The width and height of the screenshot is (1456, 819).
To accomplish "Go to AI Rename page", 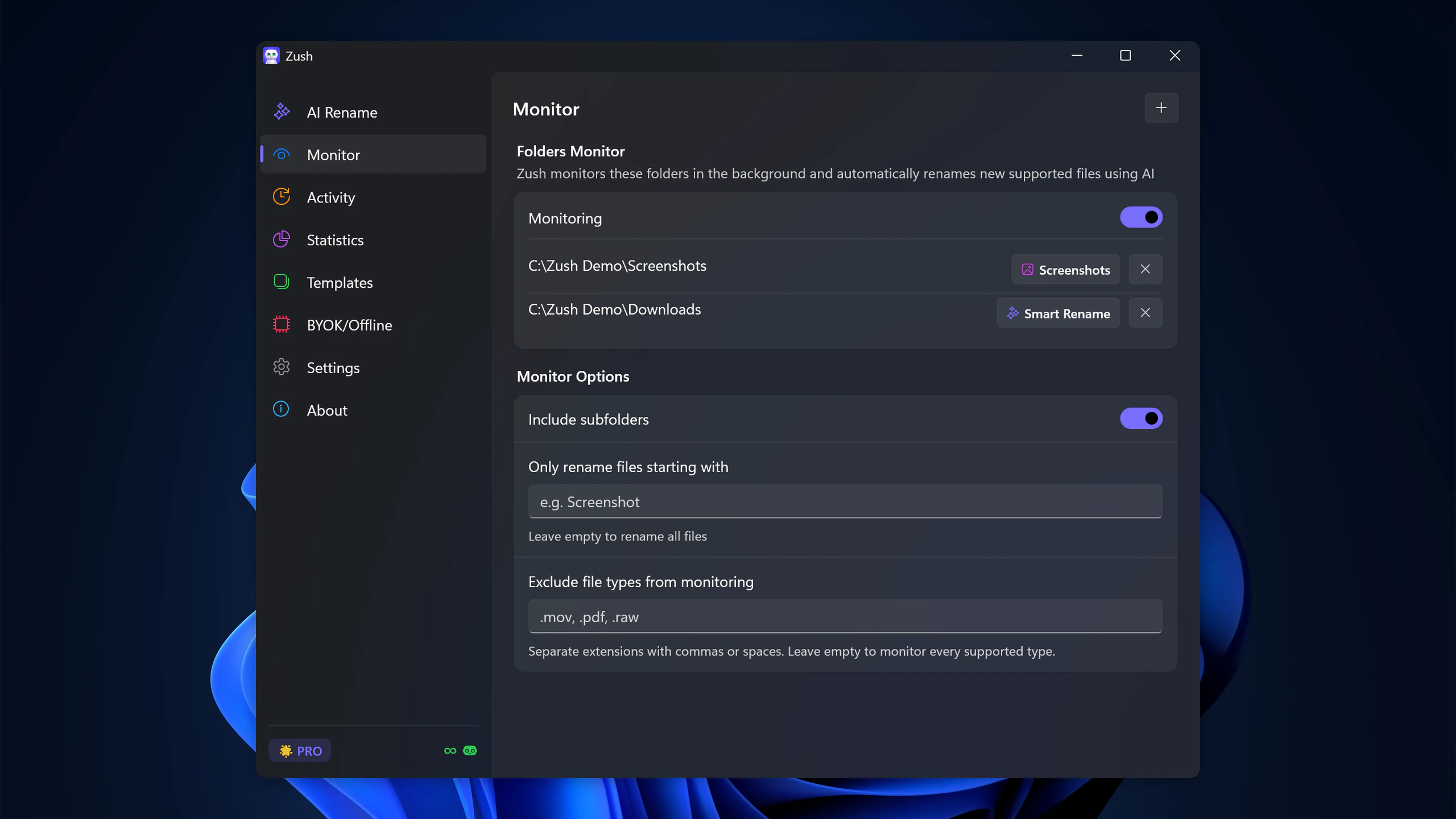I will (x=373, y=112).
